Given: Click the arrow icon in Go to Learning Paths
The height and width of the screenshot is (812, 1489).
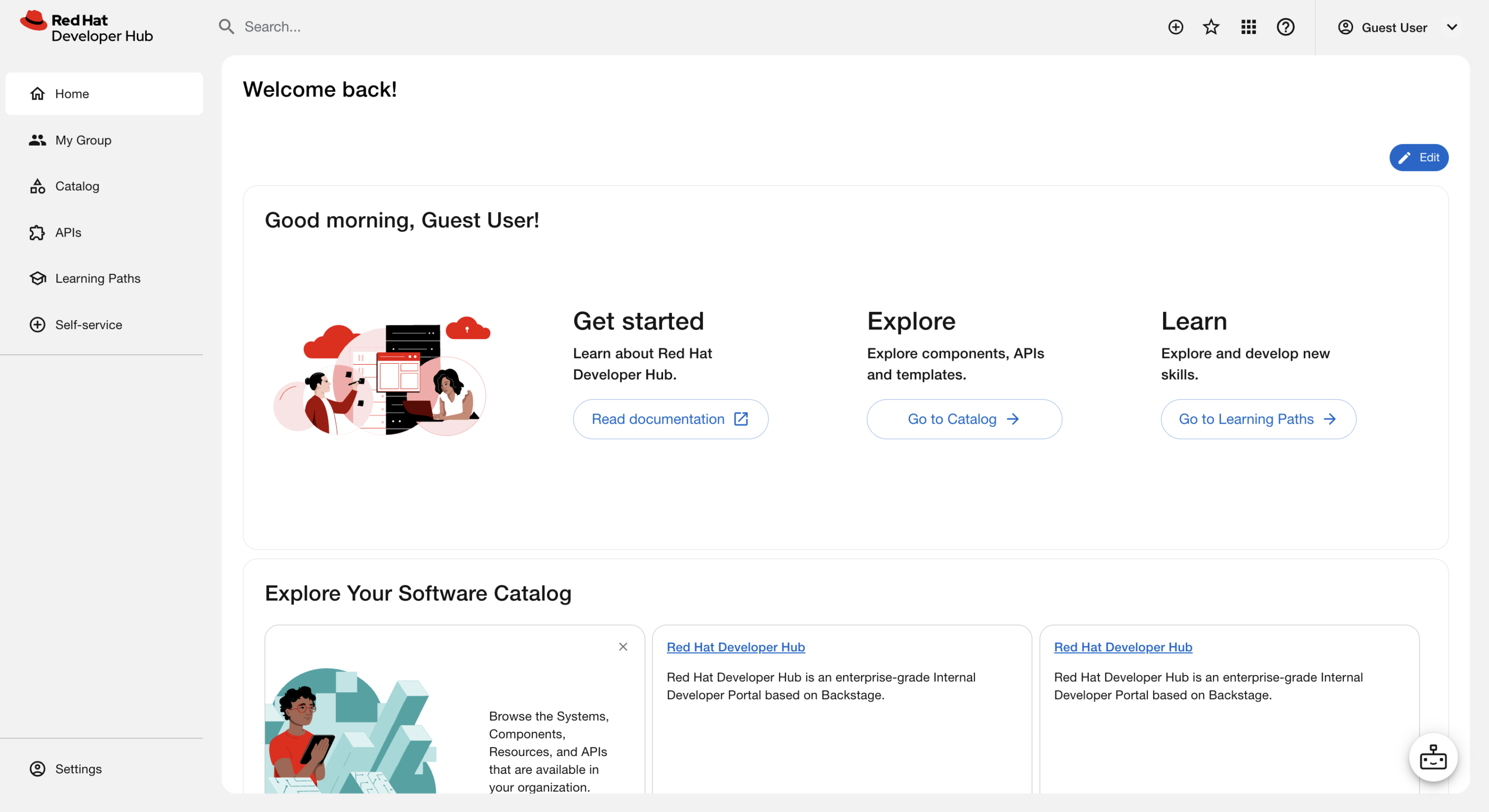Looking at the screenshot, I should (x=1329, y=419).
